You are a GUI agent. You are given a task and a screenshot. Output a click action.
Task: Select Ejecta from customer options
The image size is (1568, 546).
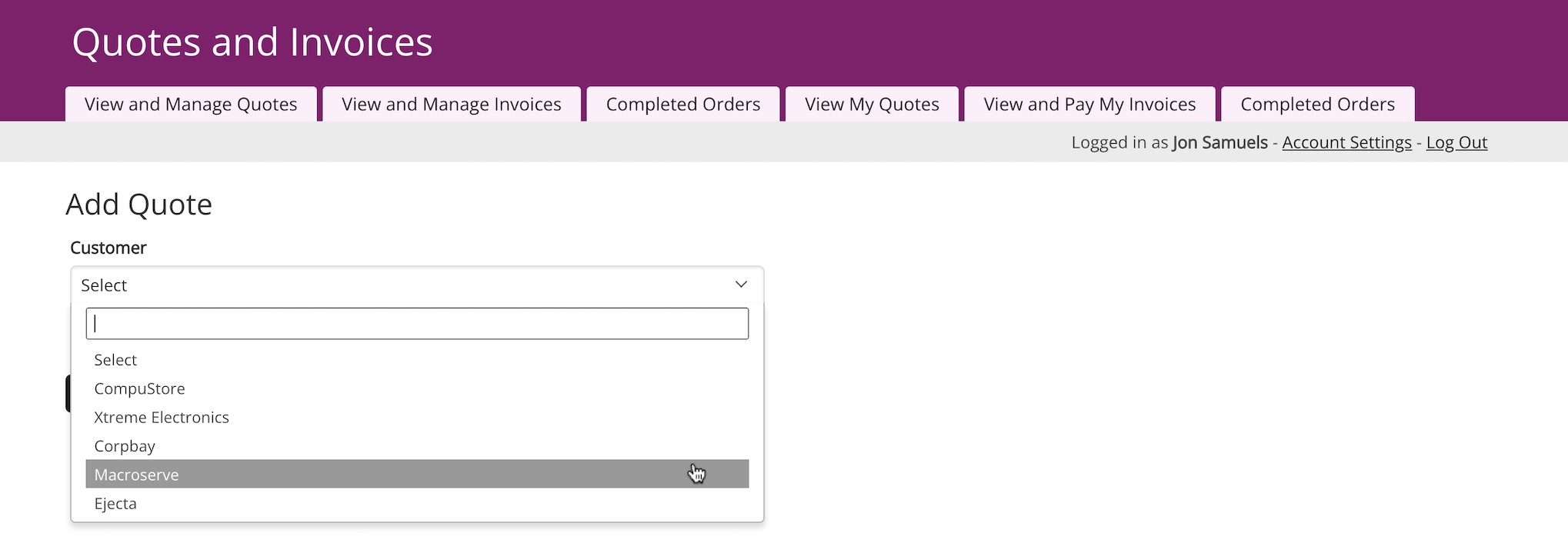pyautogui.click(x=417, y=503)
